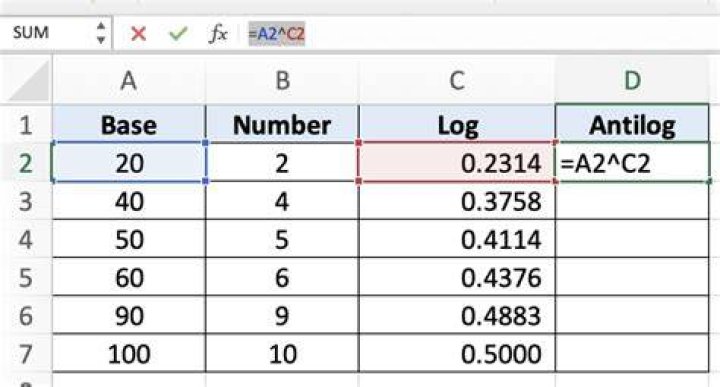
Task: Select column A header
Action: tap(129, 81)
